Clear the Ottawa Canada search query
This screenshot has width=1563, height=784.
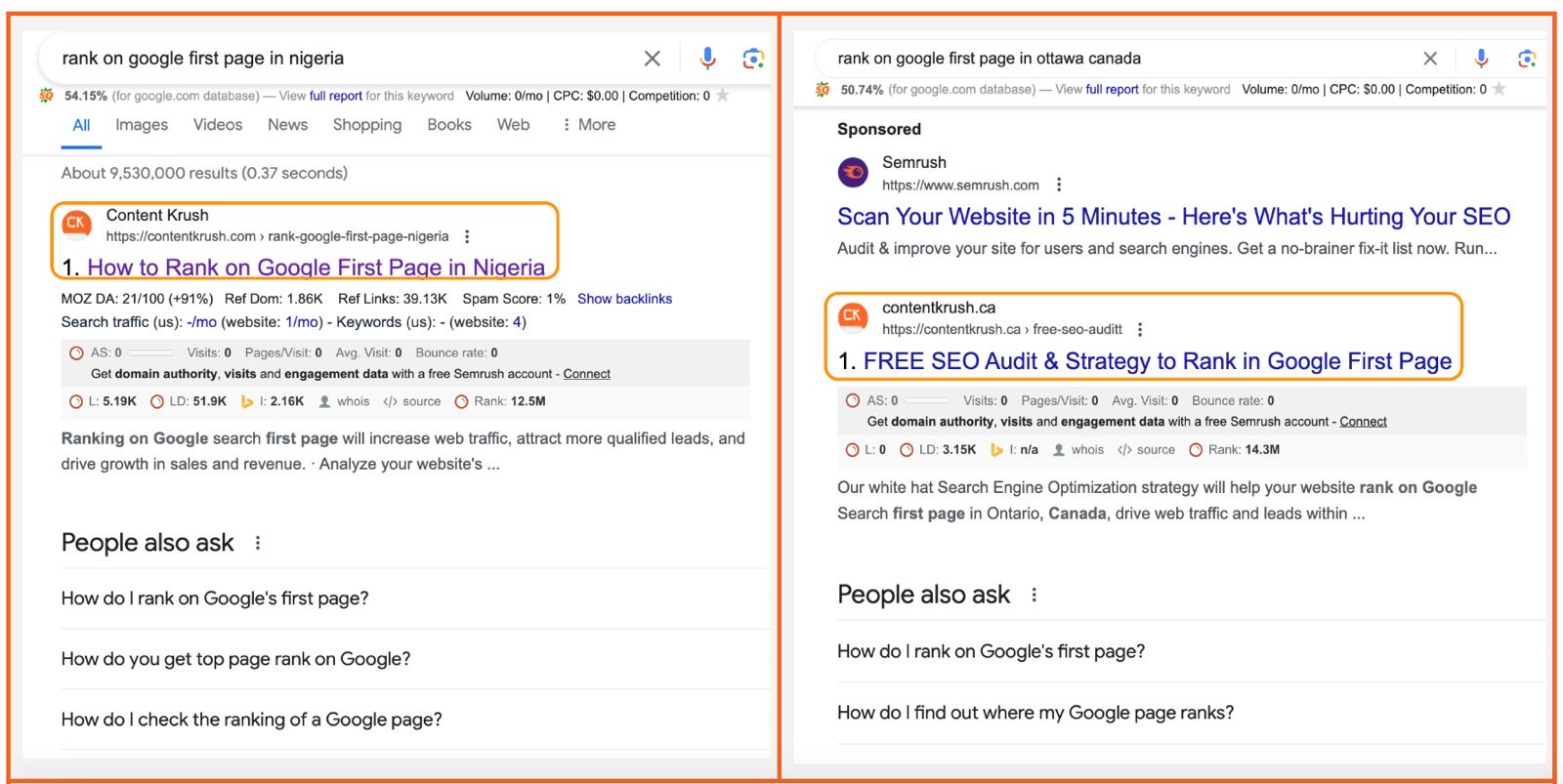pos(1430,59)
